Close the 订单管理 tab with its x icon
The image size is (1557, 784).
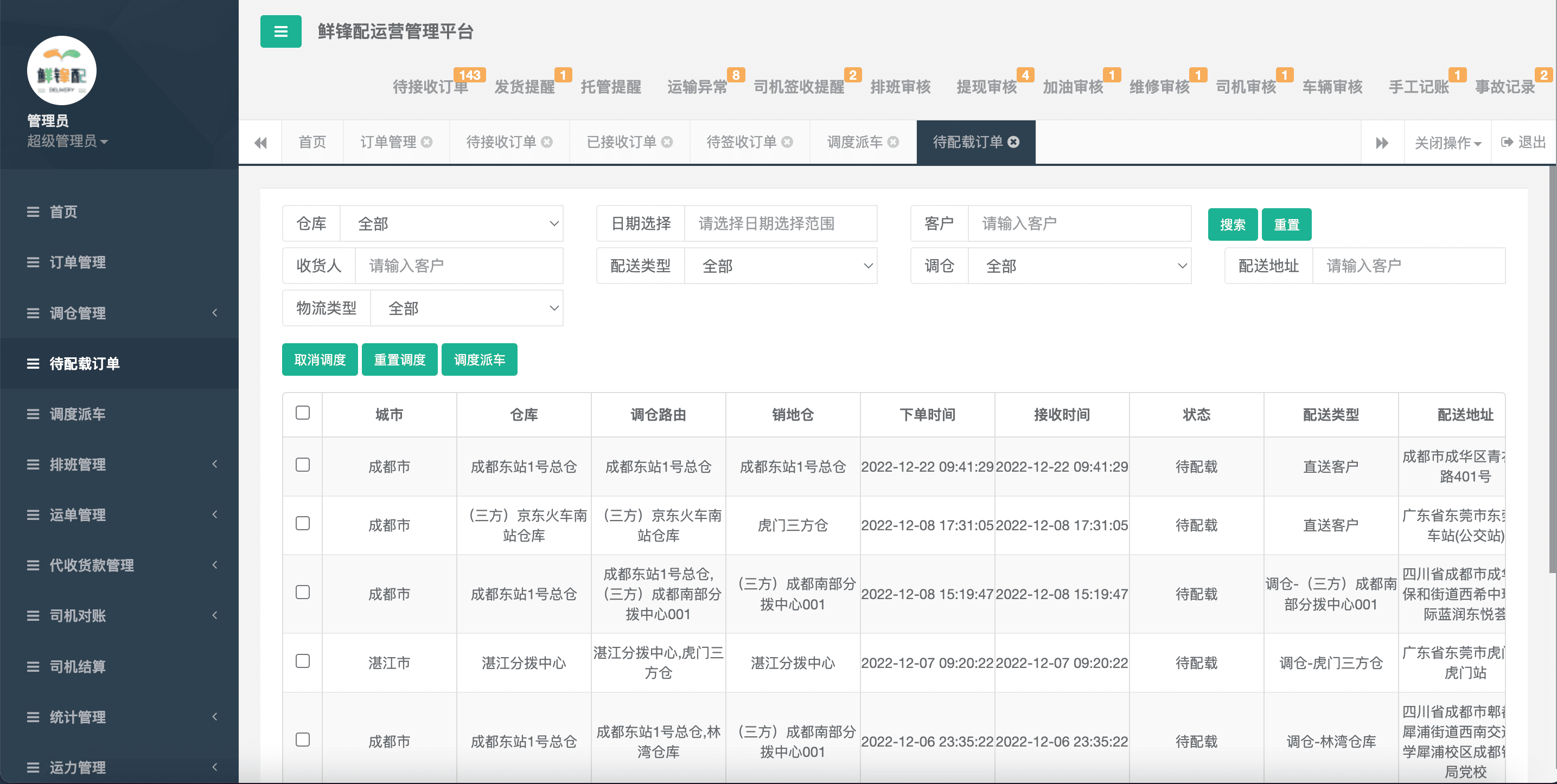point(427,142)
